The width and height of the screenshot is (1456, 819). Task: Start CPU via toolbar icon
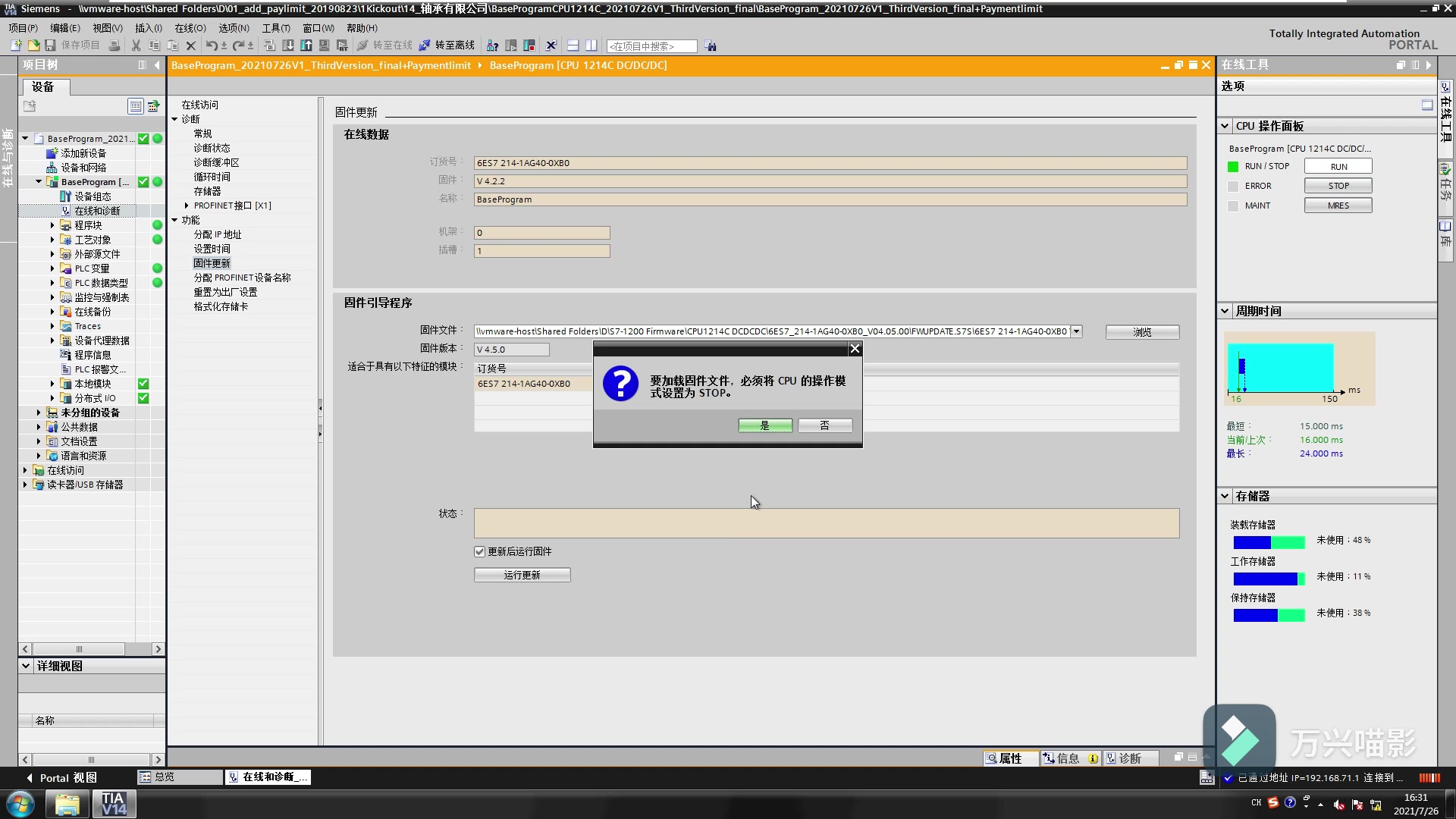pyautogui.click(x=511, y=45)
